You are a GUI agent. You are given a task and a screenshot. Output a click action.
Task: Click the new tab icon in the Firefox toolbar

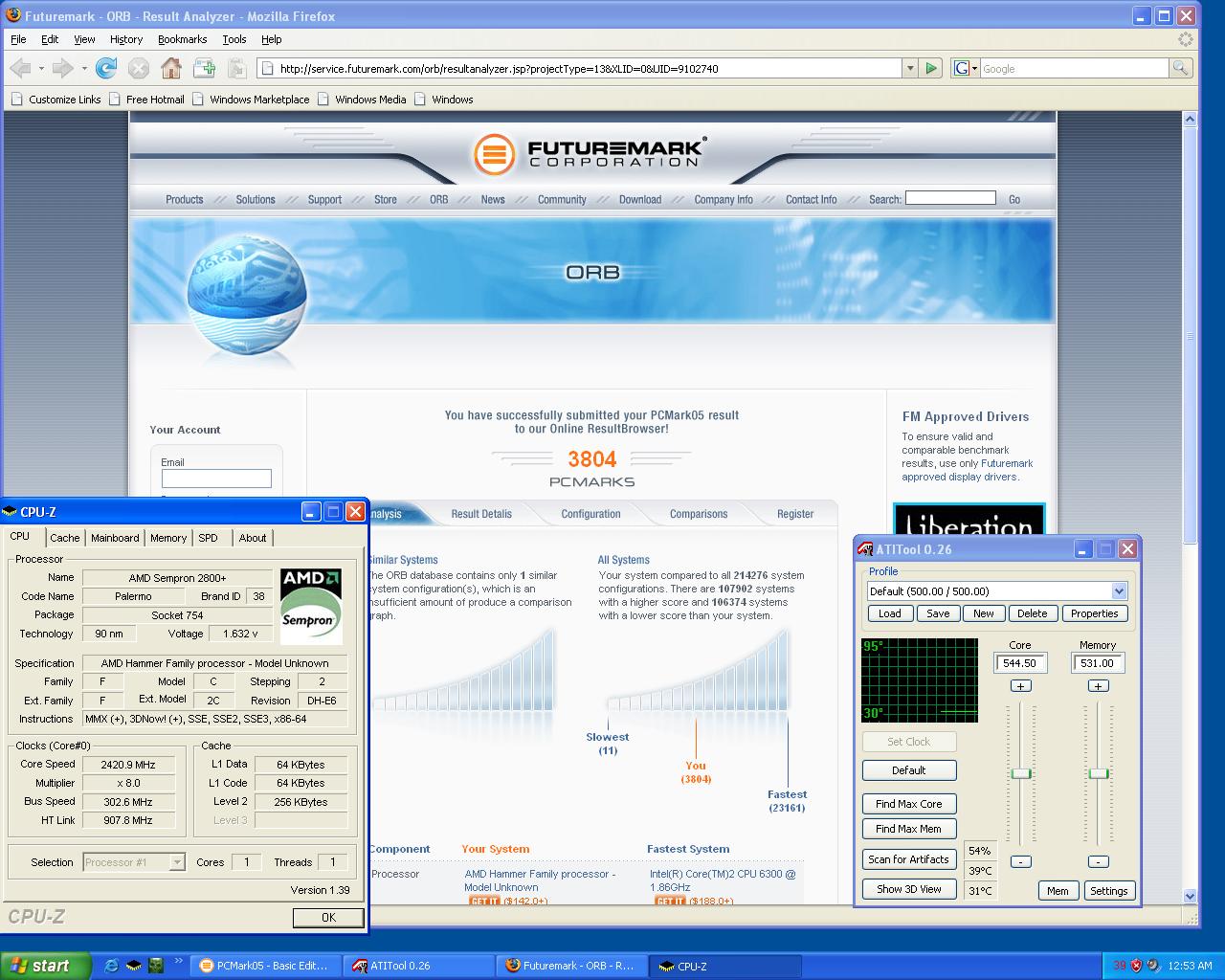pos(205,68)
